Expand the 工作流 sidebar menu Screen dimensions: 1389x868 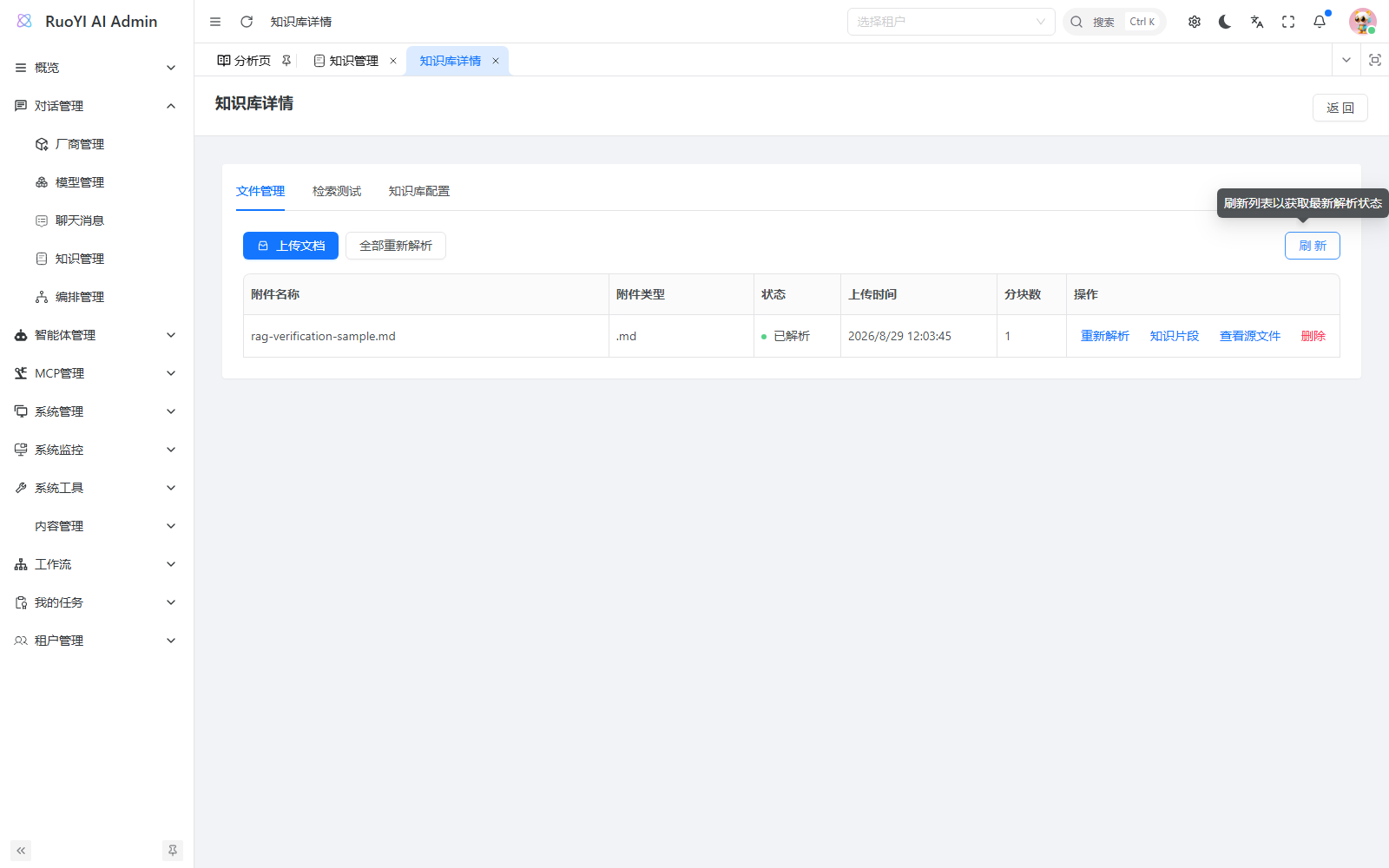[x=97, y=564]
